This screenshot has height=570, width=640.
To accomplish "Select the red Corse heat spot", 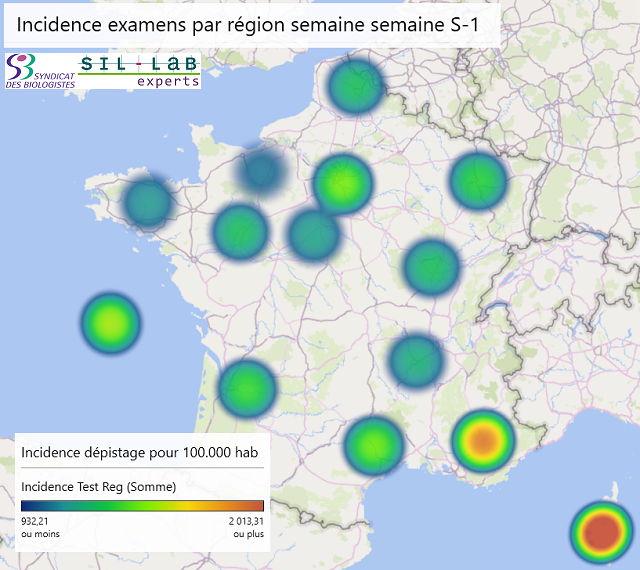I will pos(601,531).
